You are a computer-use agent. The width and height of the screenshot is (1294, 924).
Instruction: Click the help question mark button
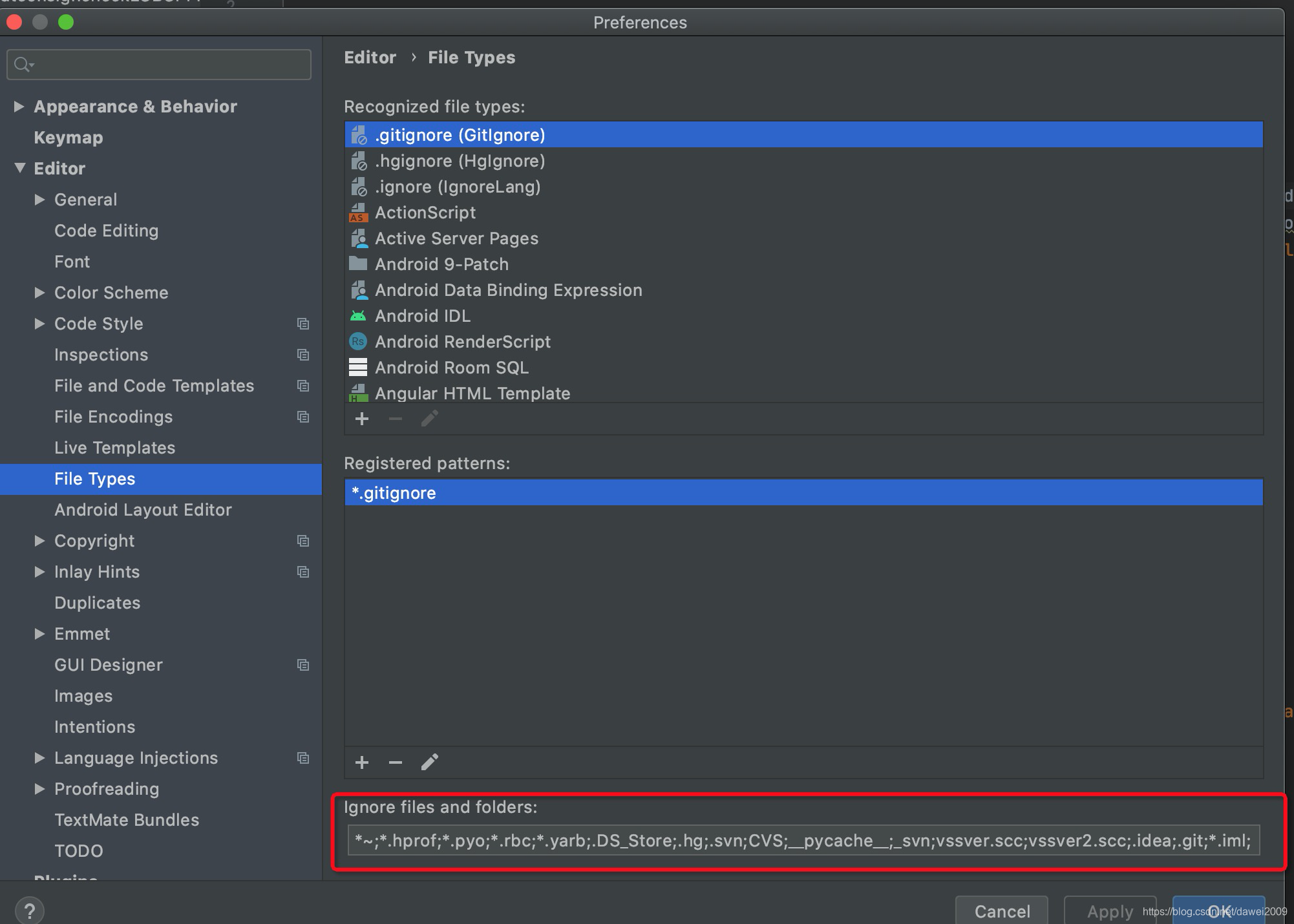(29, 911)
